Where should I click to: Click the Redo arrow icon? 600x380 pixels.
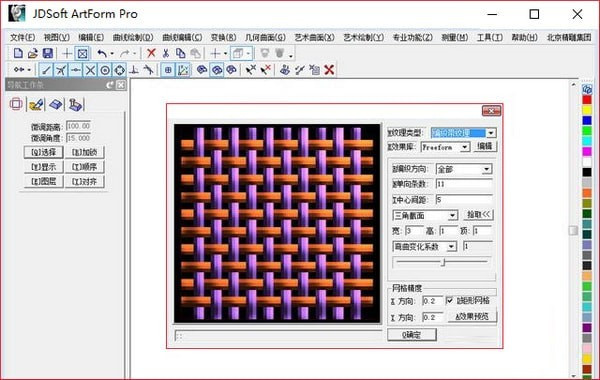point(124,53)
